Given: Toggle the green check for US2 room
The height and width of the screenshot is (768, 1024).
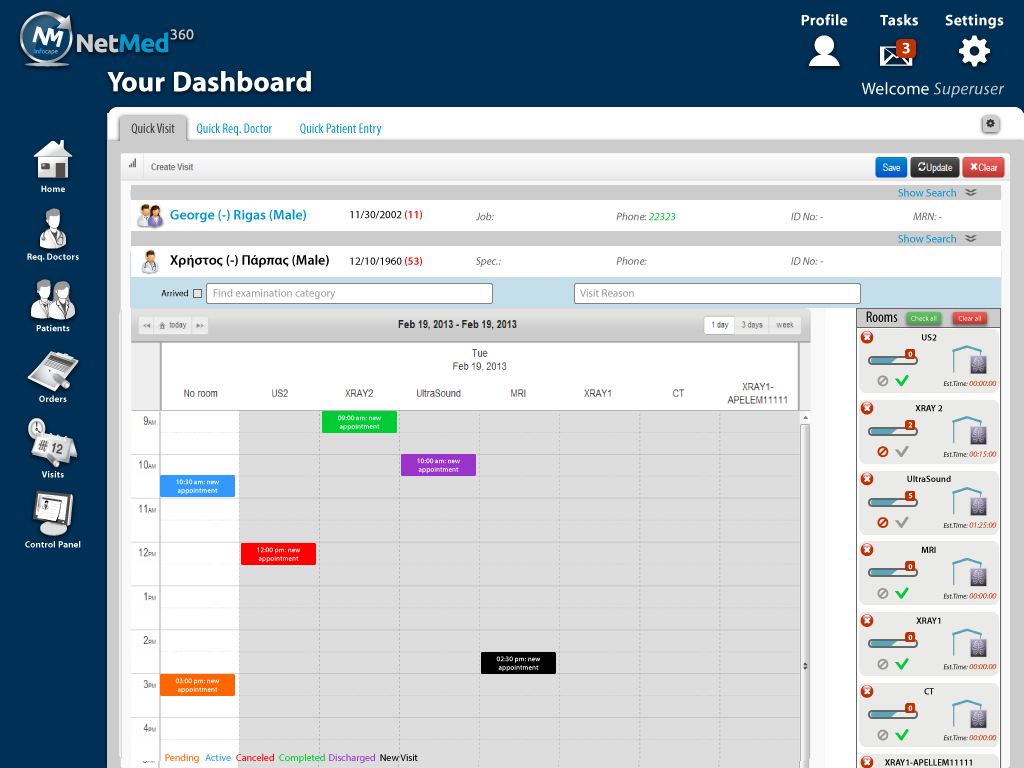Looking at the screenshot, I should (902, 381).
